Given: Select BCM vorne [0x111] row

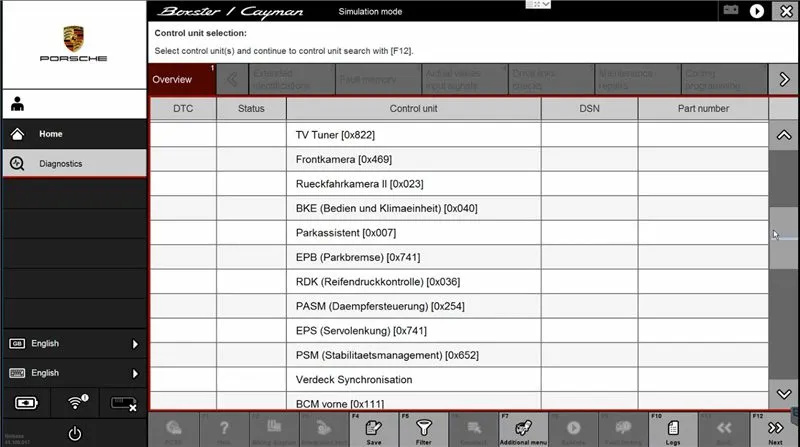Looking at the screenshot, I should coord(459,401).
